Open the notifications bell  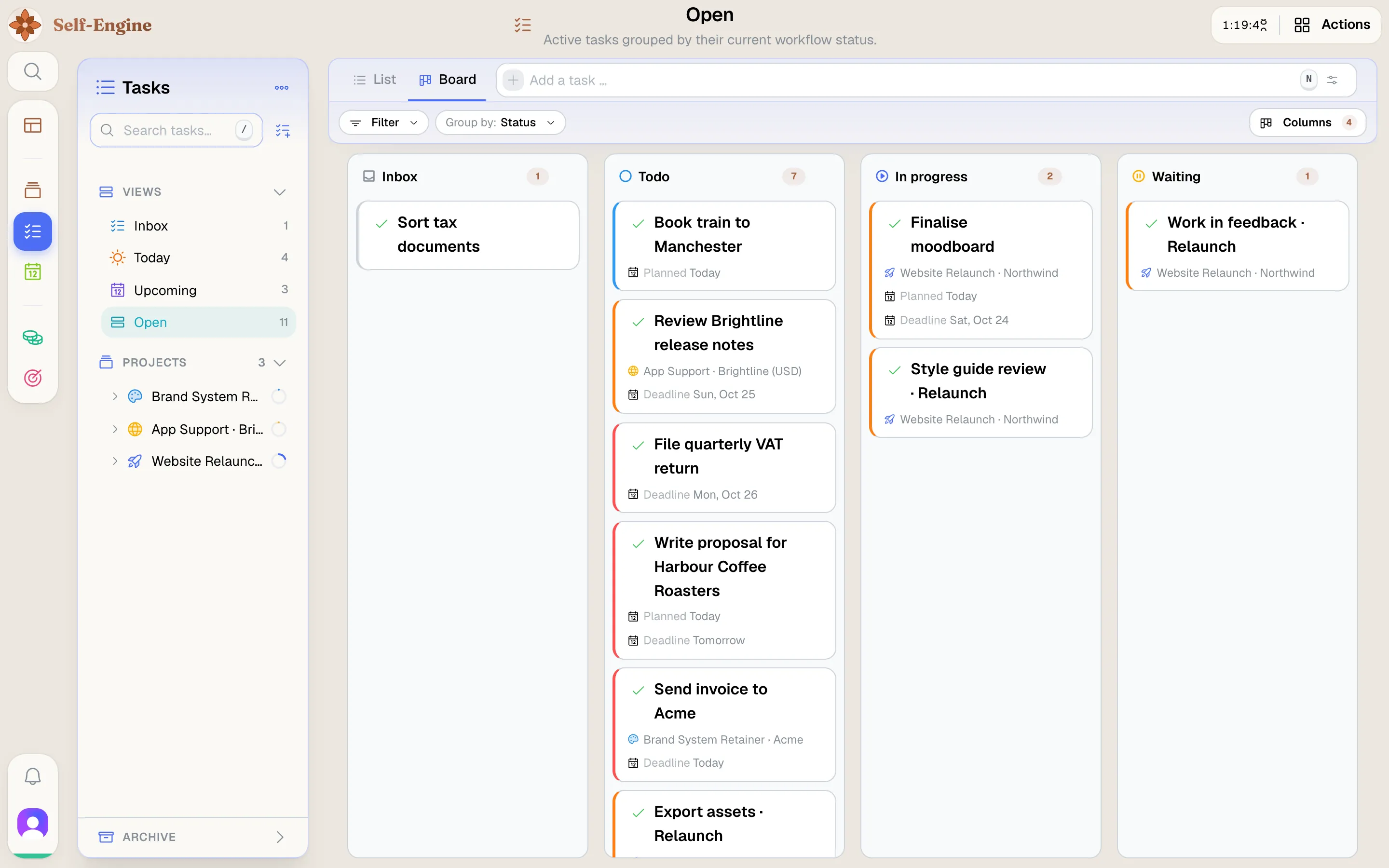33,776
